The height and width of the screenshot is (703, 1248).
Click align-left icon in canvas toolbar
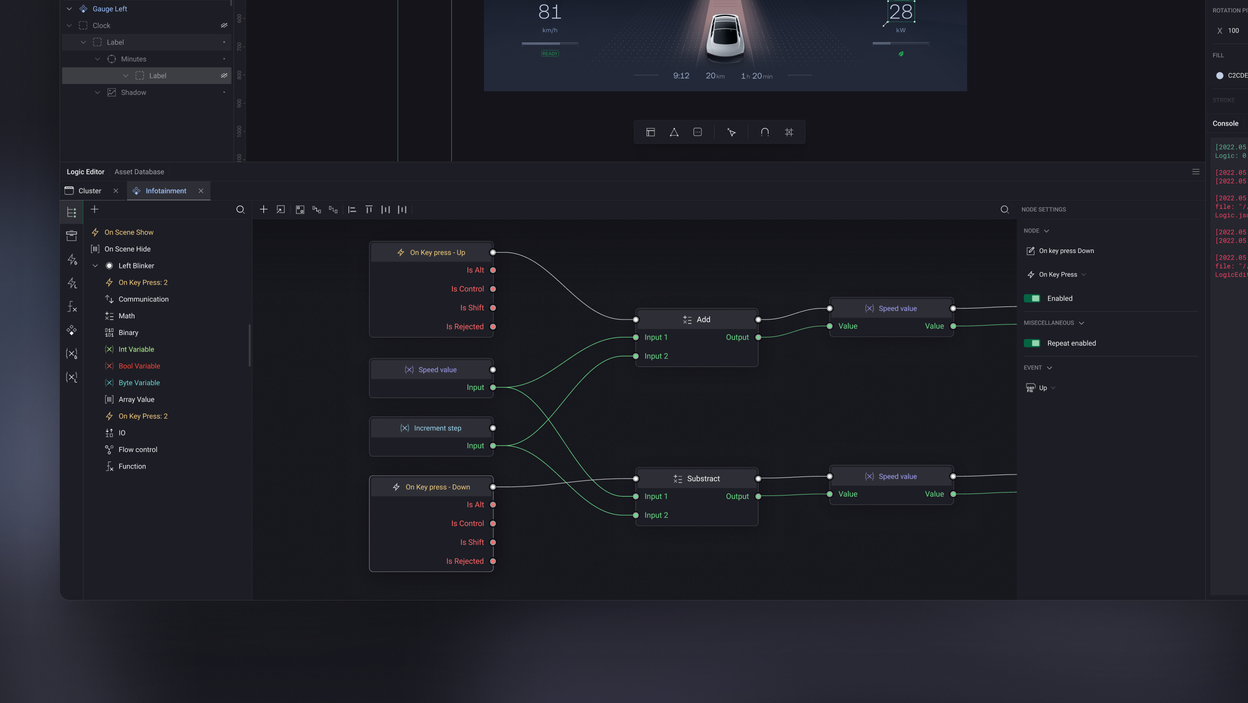click(x=352, y=209)
